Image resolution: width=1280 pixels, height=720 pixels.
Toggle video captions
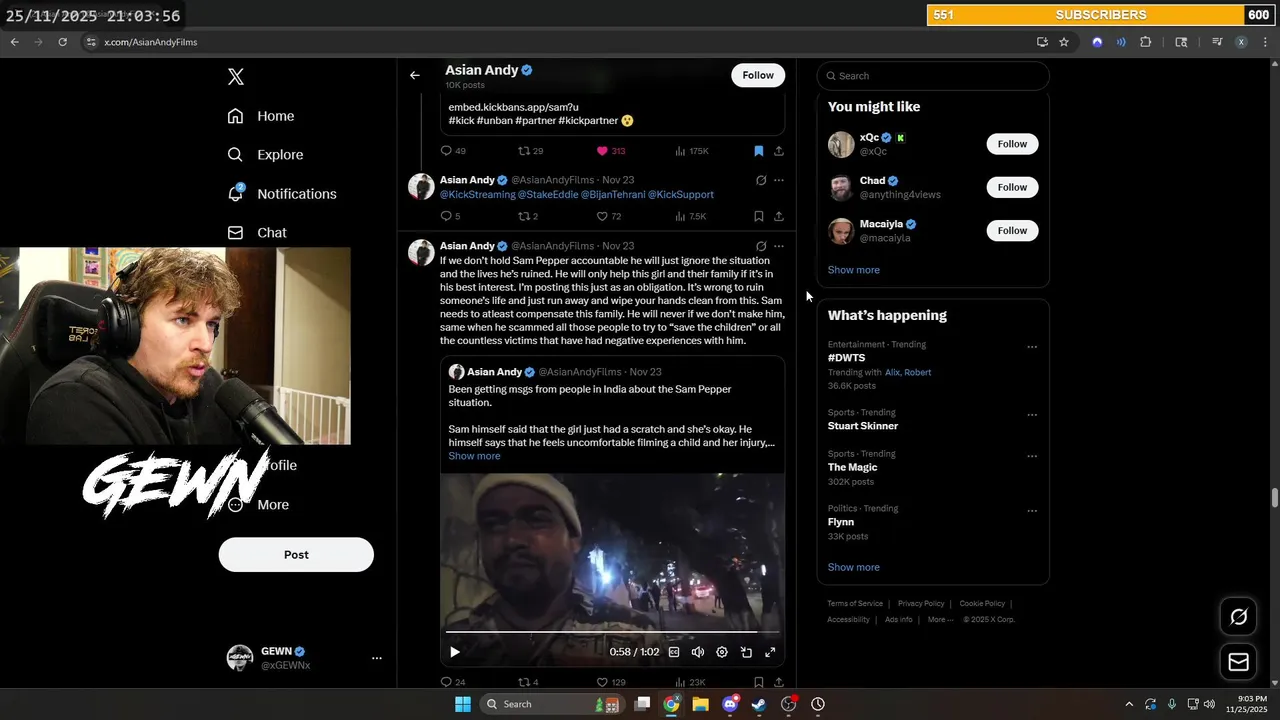[x=674, y=652]
